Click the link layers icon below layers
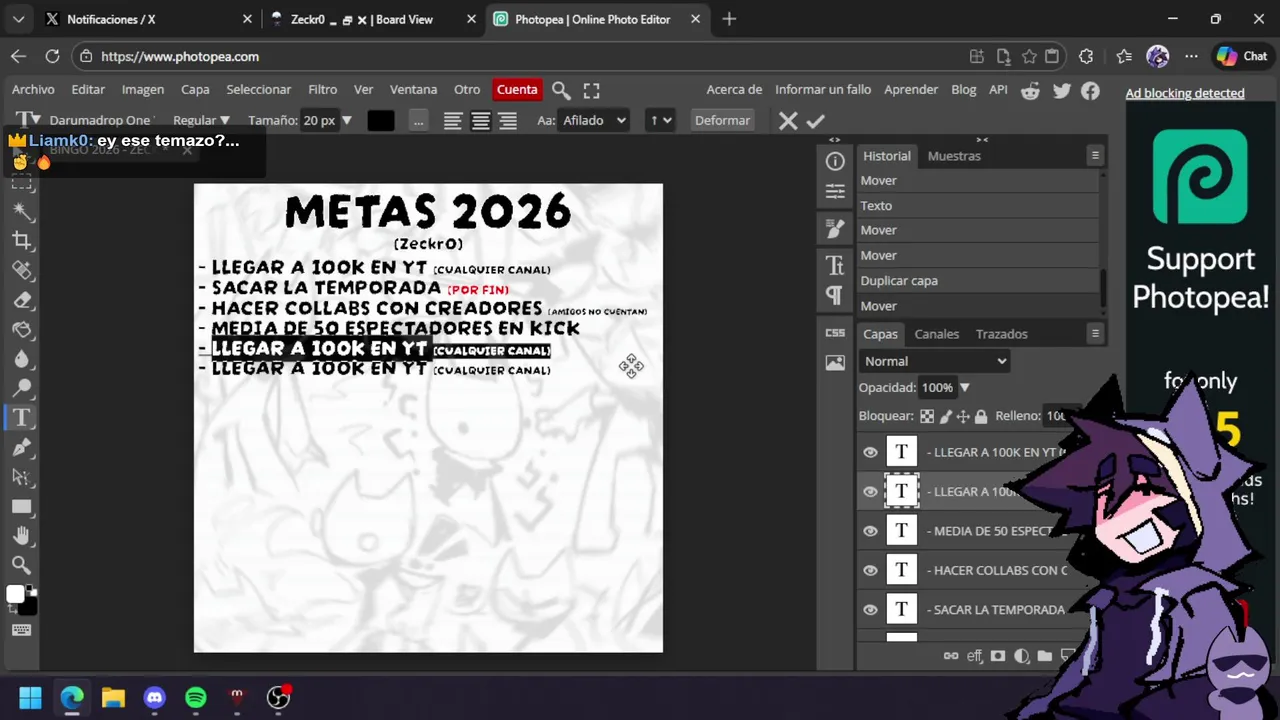The image size is (1280, 720). [951, 656]
